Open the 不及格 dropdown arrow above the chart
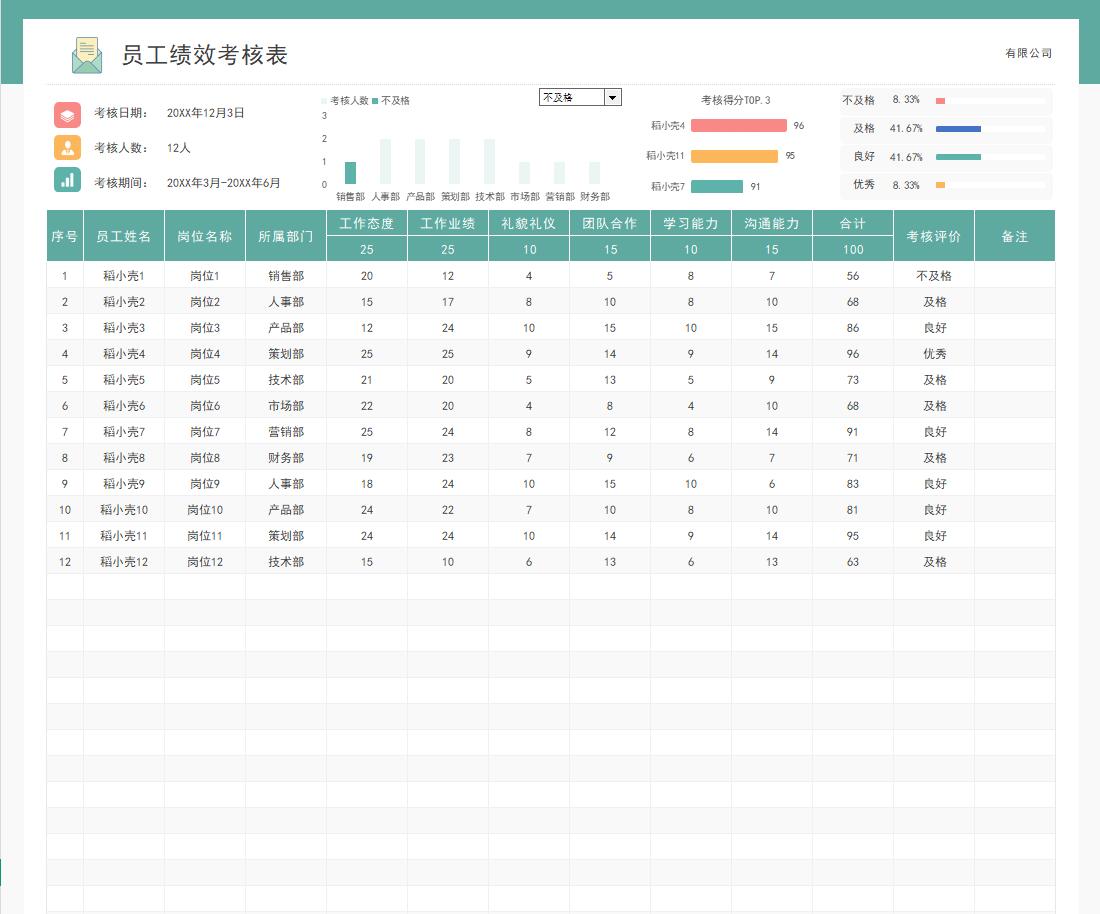Image resolution: width=1100 pixels, height=914 pixels. click(613, 97)
